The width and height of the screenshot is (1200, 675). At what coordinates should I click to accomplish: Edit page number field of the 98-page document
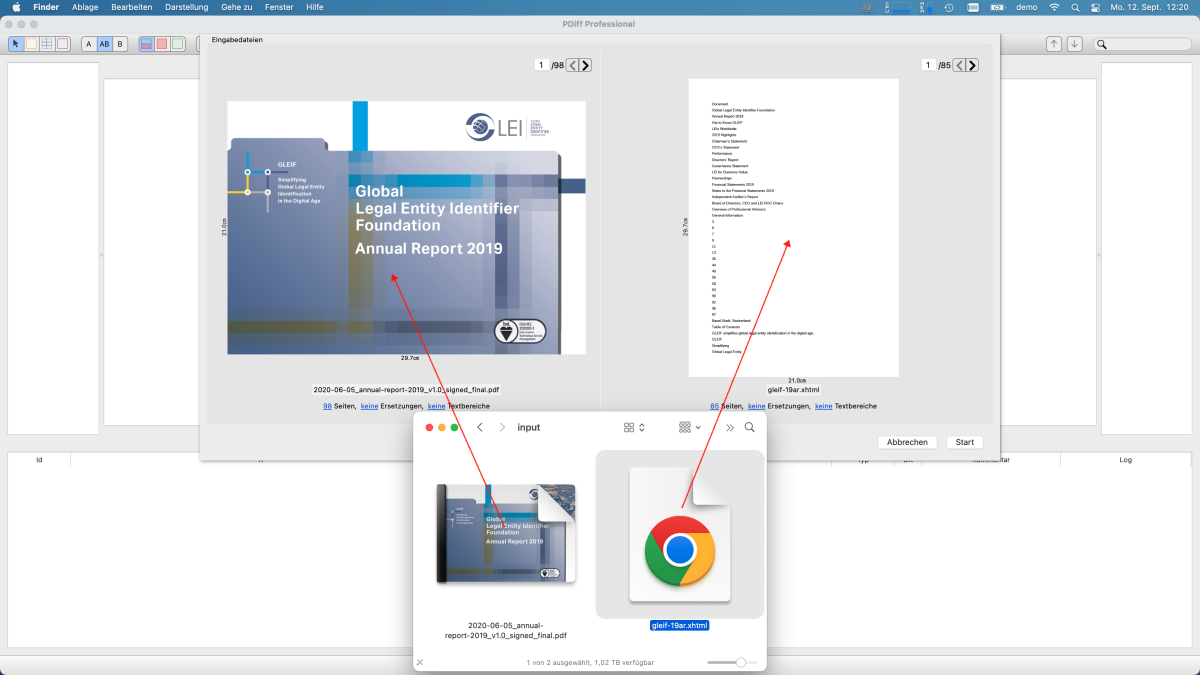click(x=541, y=65)
